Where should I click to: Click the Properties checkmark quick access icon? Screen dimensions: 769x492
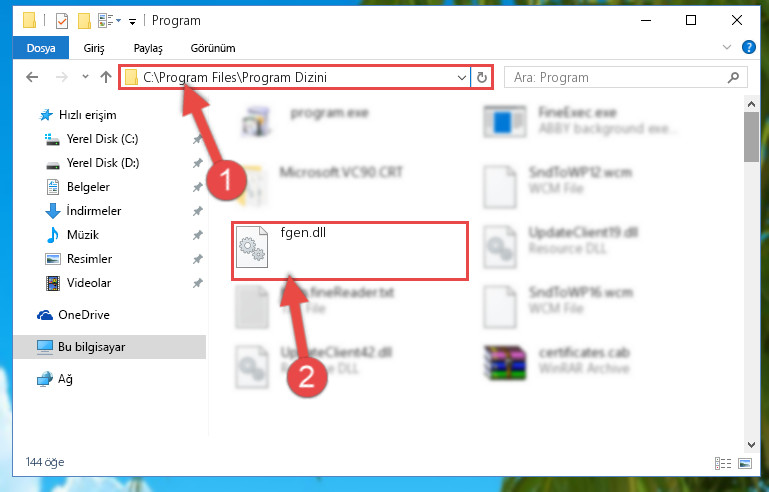click(62, 21)
